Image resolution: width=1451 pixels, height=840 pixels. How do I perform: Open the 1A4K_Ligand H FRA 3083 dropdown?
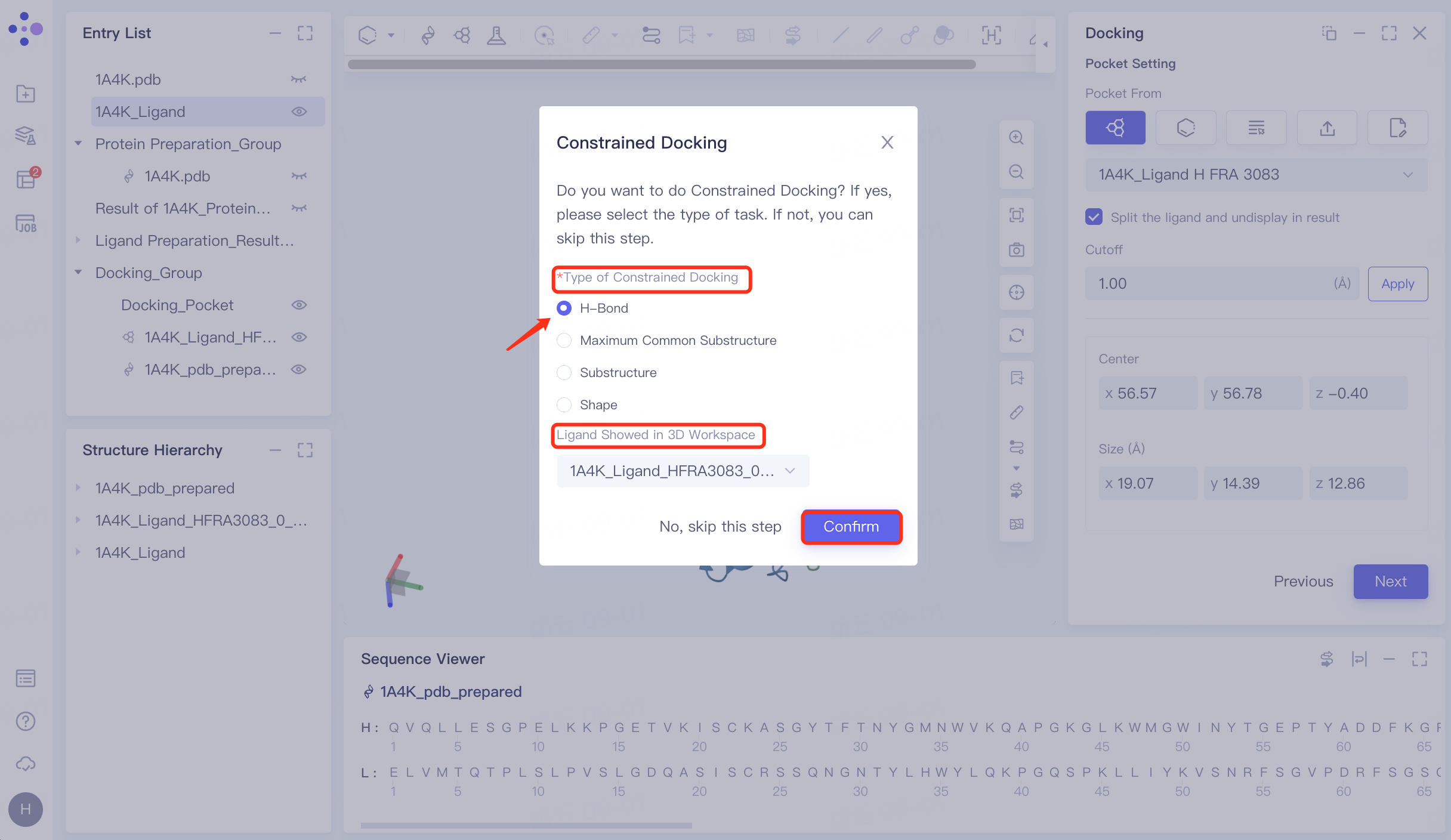1256,175
